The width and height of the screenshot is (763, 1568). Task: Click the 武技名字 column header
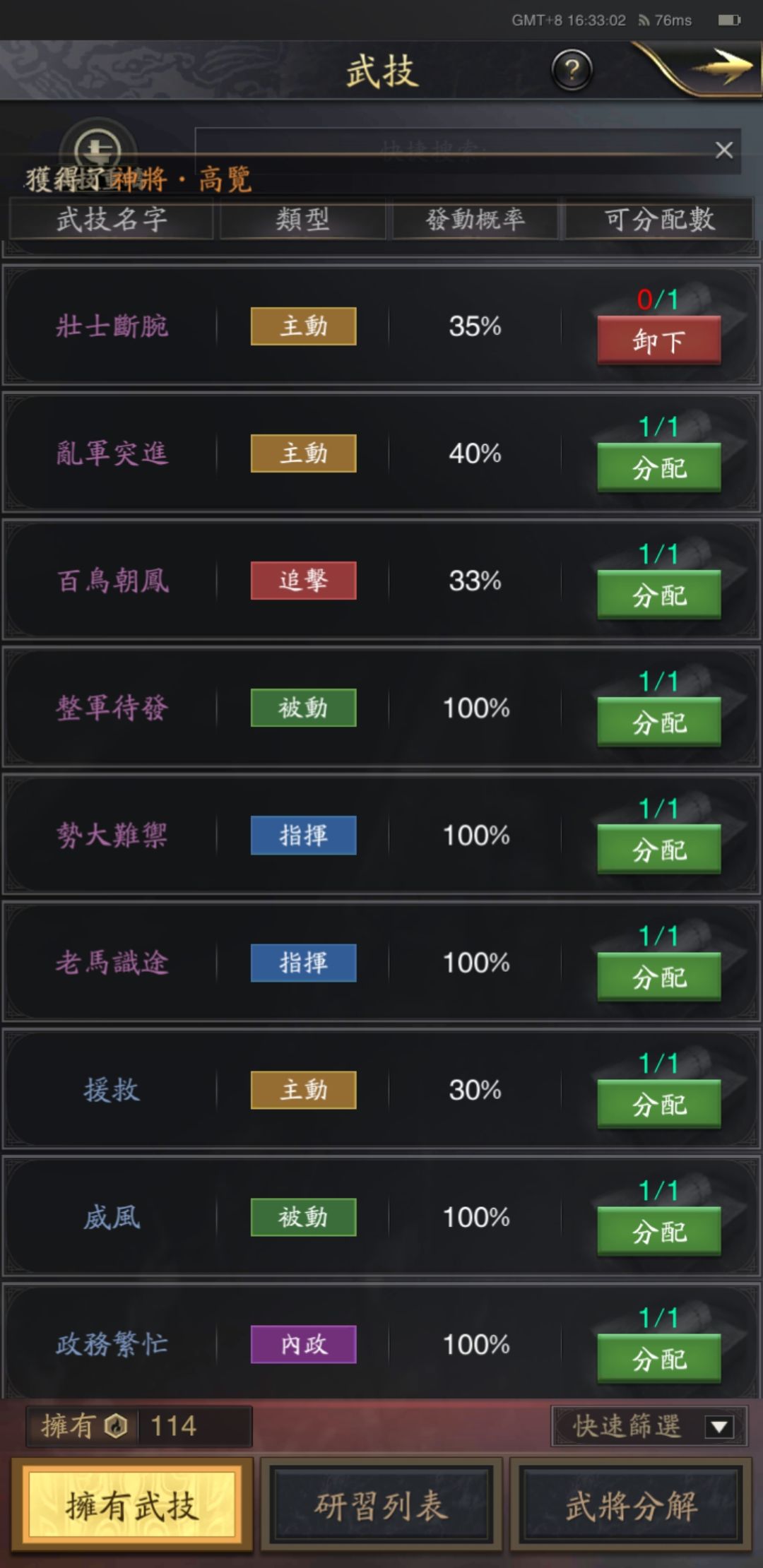(x=112, y=220)
